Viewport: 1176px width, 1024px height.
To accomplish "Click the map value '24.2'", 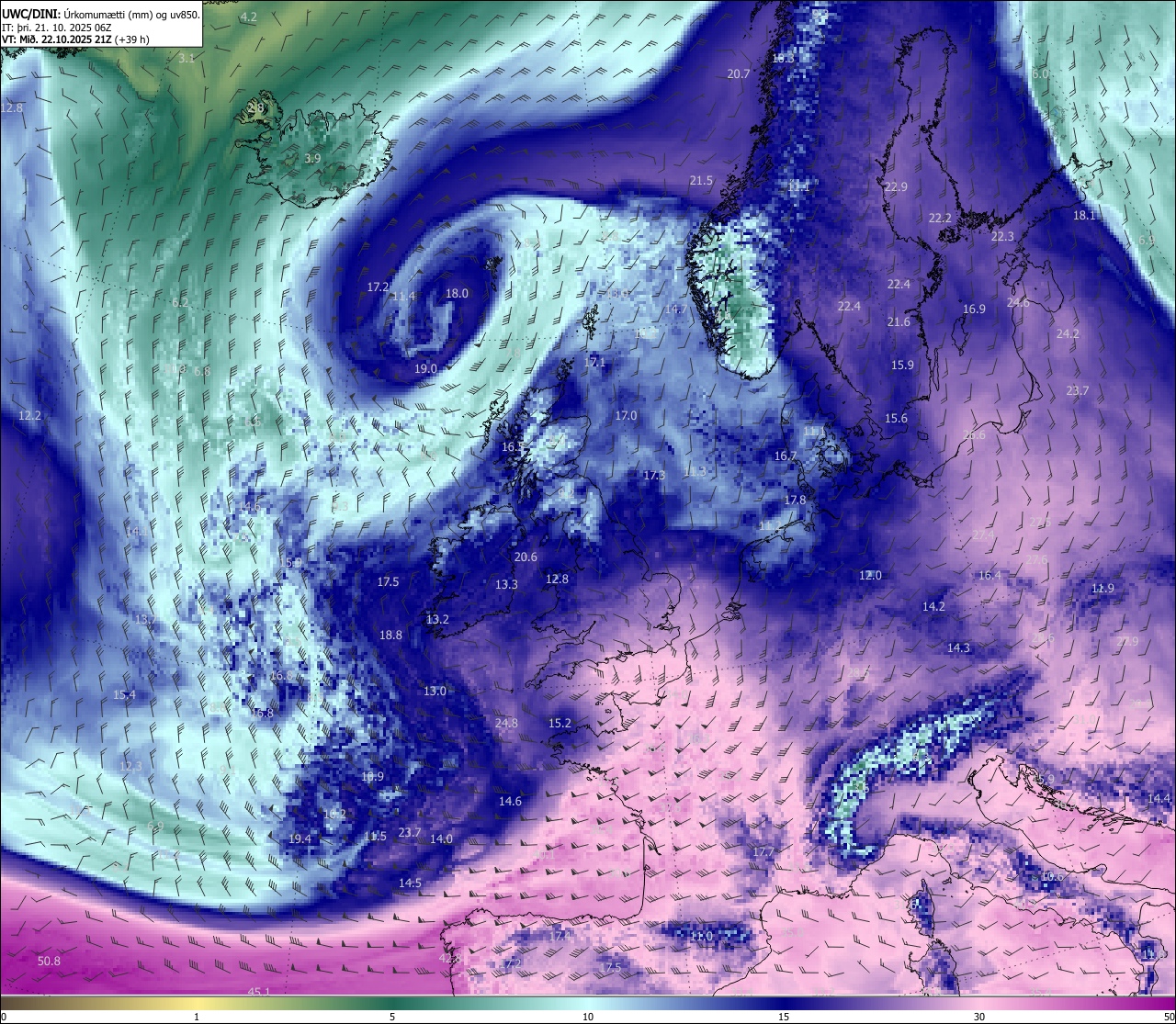I will click(x=1068, y=333).
